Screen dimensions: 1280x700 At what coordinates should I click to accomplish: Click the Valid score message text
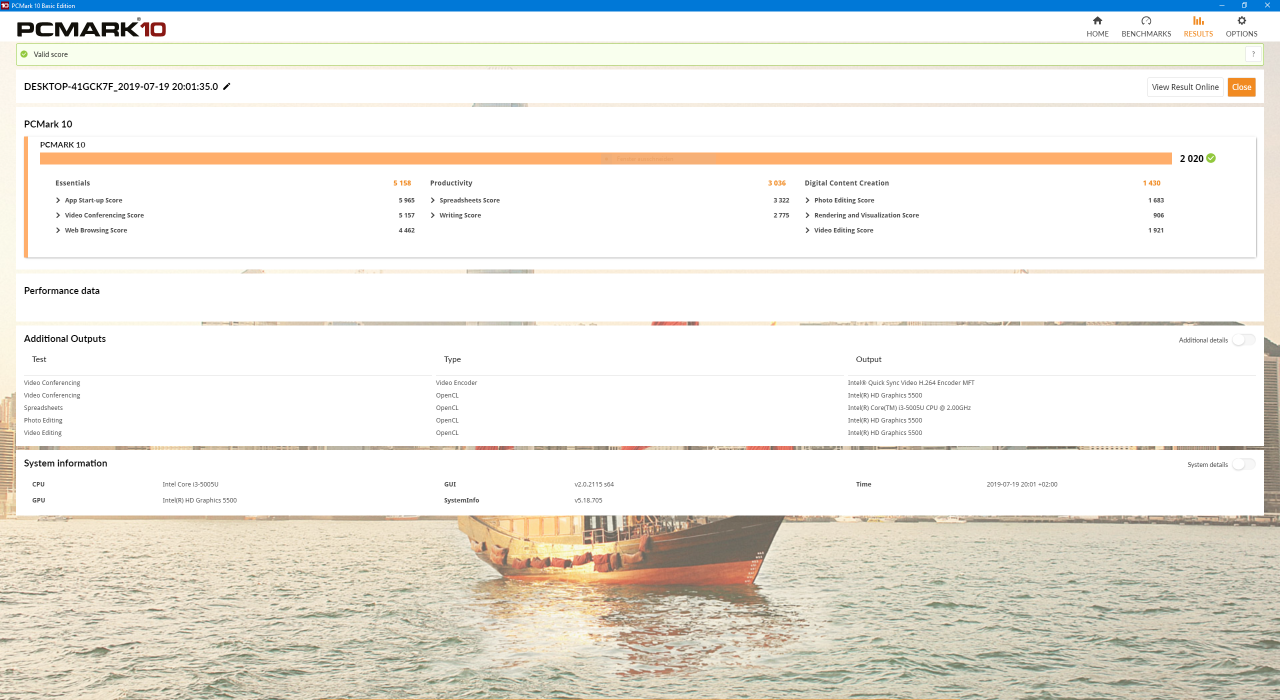coord(50,54)
